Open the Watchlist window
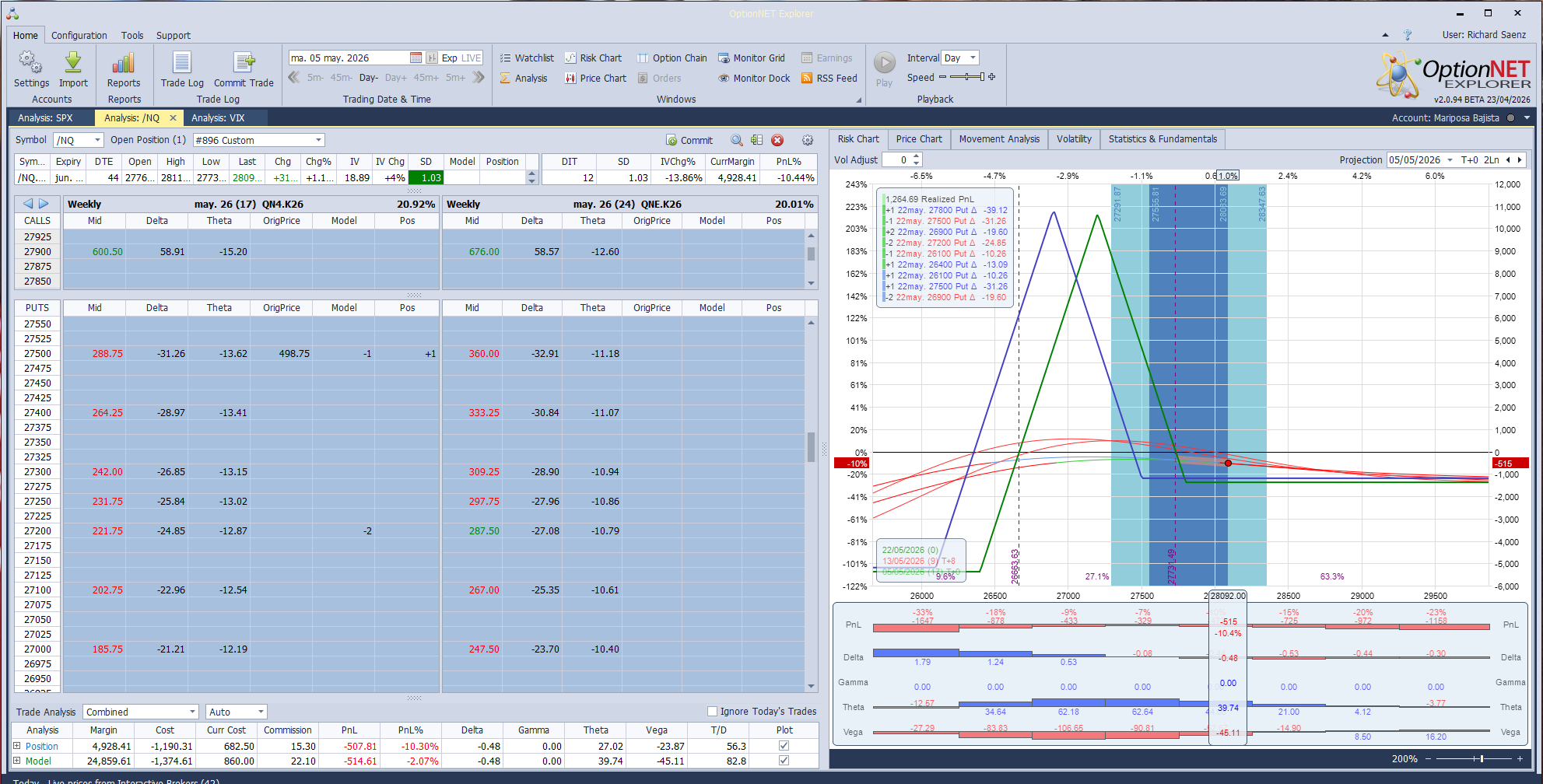 (x=527, y=58)
